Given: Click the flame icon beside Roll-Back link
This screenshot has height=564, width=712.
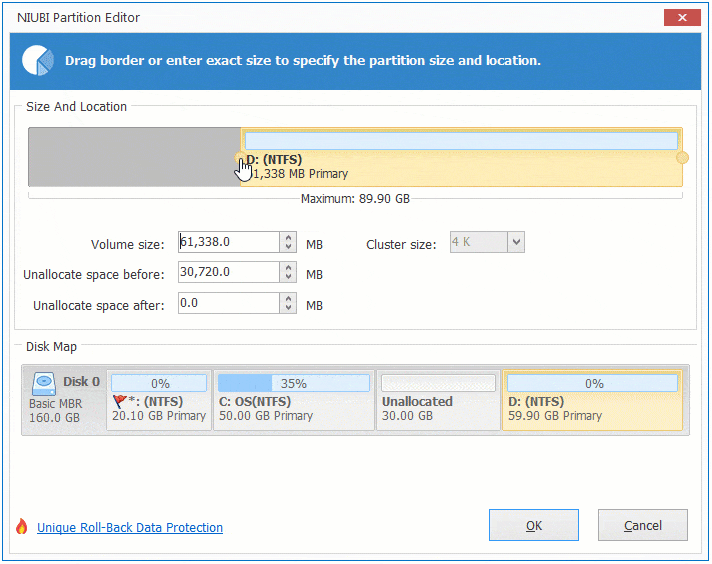Looking at the screenshot, I should (x=21, y=527).
